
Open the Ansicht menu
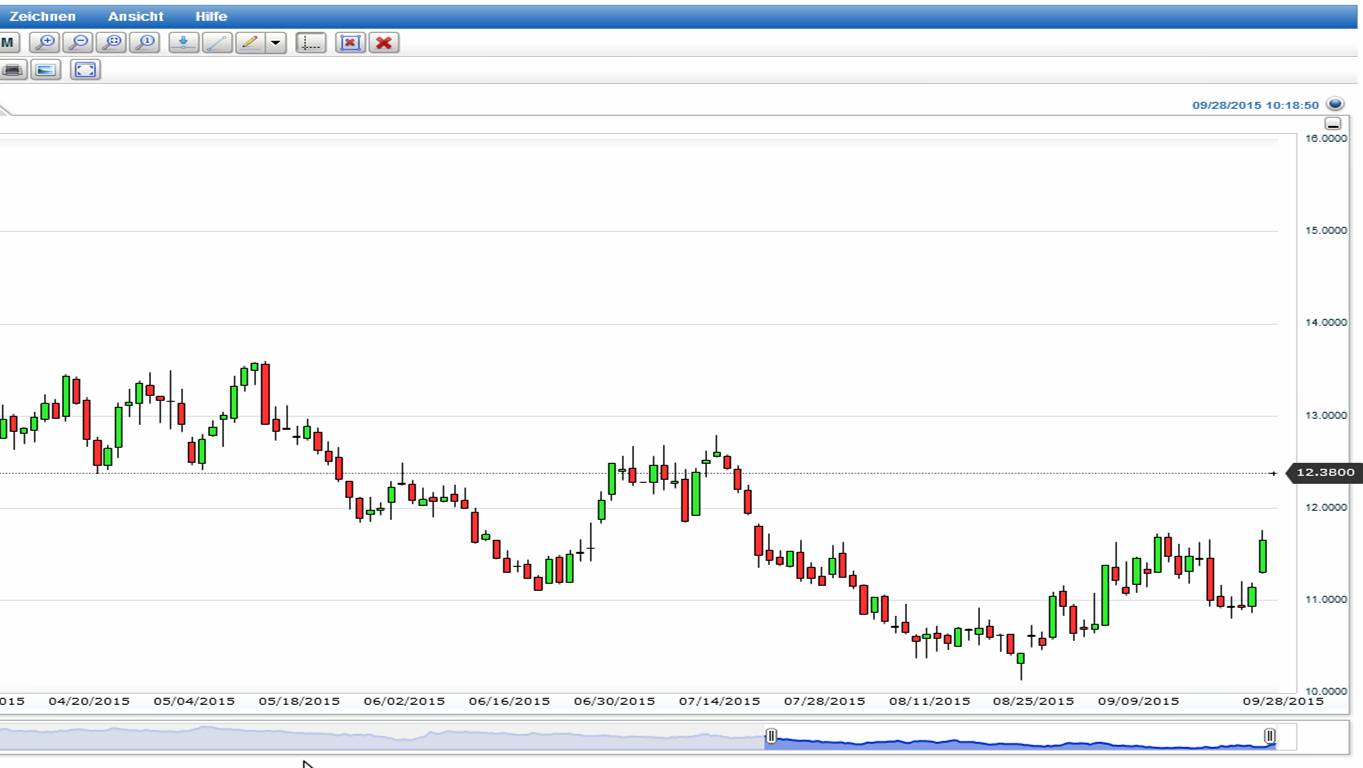click(x=136, y=16)
